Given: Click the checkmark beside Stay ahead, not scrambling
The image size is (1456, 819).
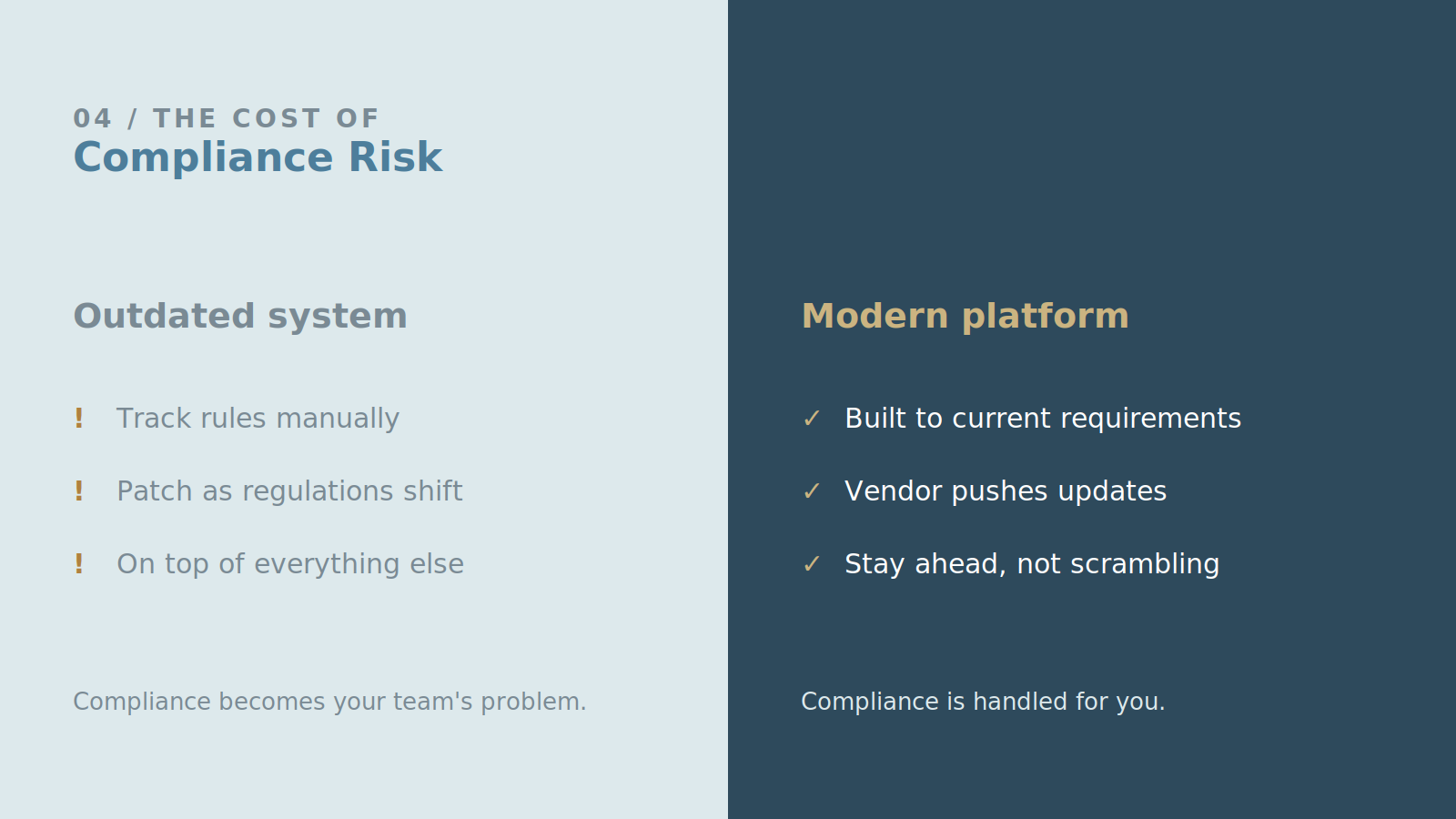Looking at the screenshot, I should [x=812, y=564].
